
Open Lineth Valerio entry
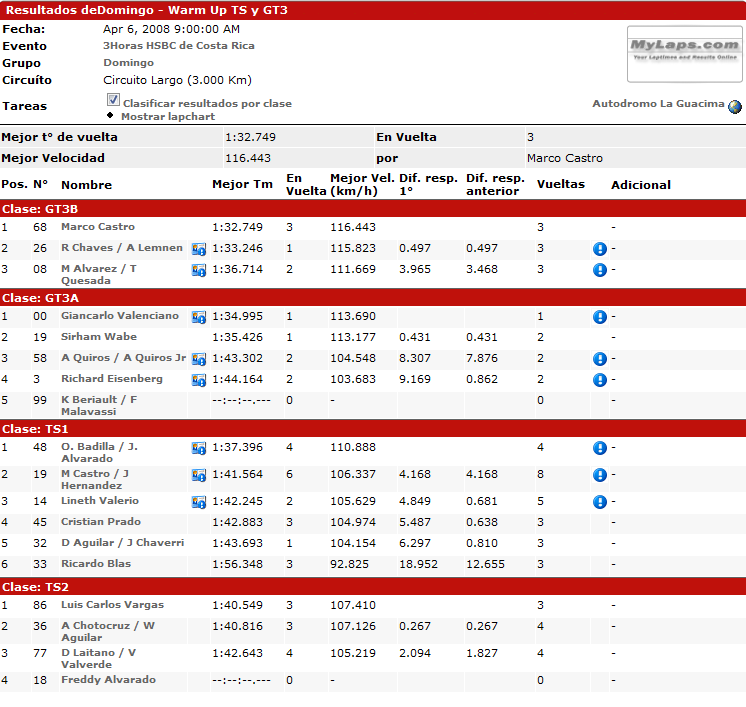pyautogui.click(x=100, y=501)
